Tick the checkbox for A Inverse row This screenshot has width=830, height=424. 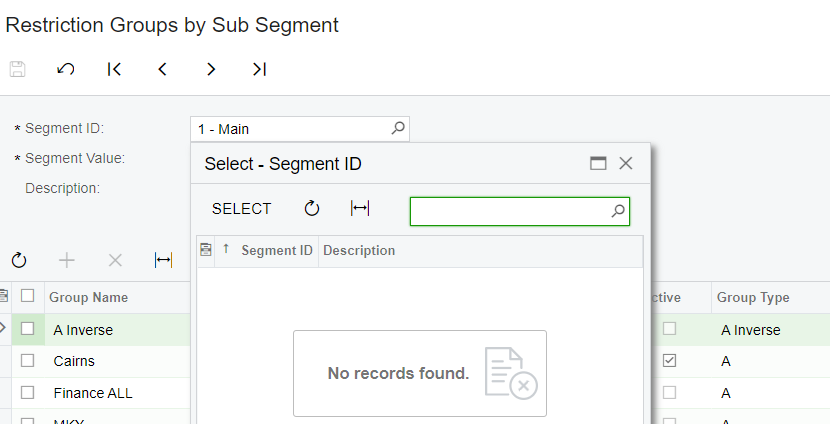[x=28, y=329]
